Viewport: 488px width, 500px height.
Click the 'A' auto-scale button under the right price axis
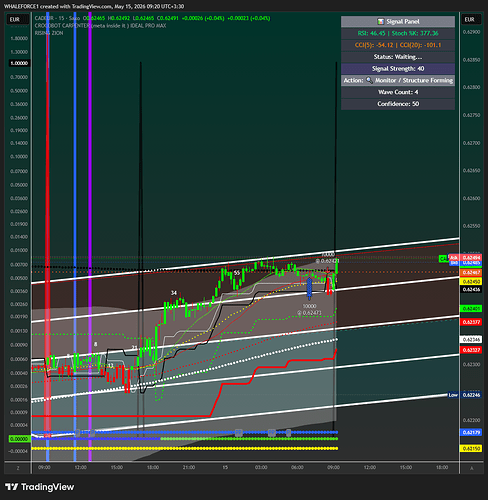[471, 468]
